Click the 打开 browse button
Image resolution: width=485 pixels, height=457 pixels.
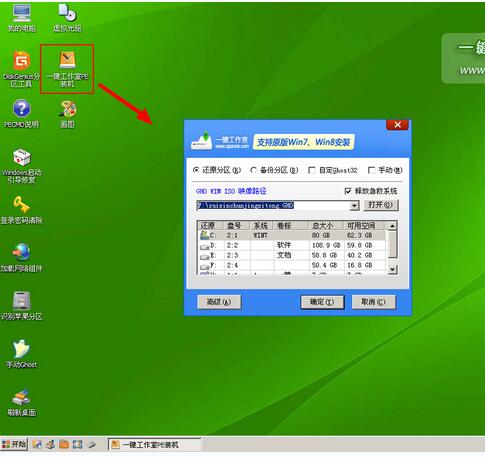[x=381, y=205]
